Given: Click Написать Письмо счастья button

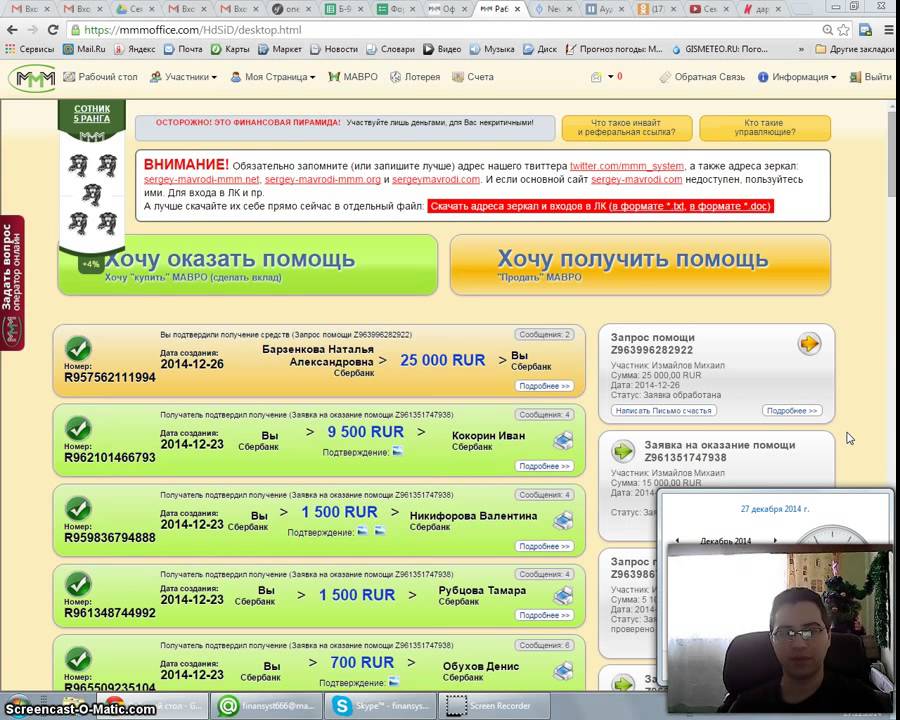Looking at the screenshot, I should [x=664, y=411].
